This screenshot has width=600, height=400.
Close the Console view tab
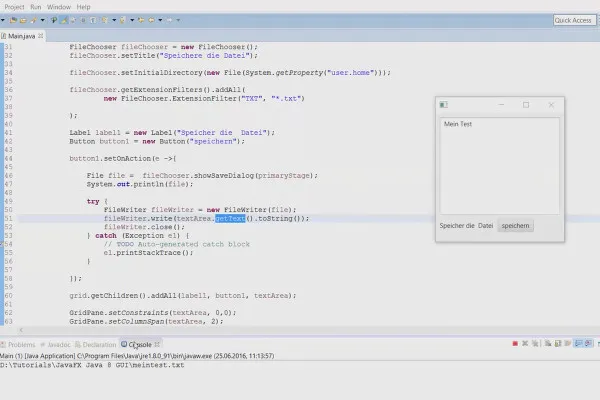[x=157, y=344]
